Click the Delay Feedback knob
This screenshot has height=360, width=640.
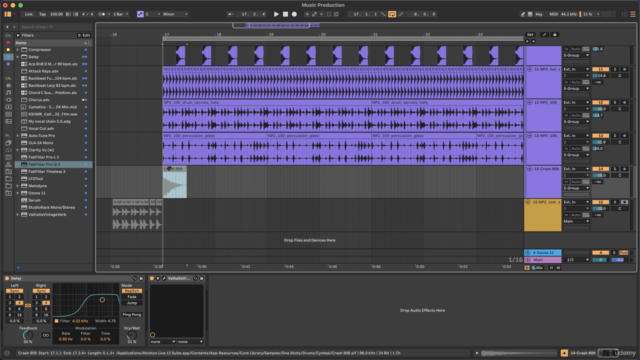point(28,335)
